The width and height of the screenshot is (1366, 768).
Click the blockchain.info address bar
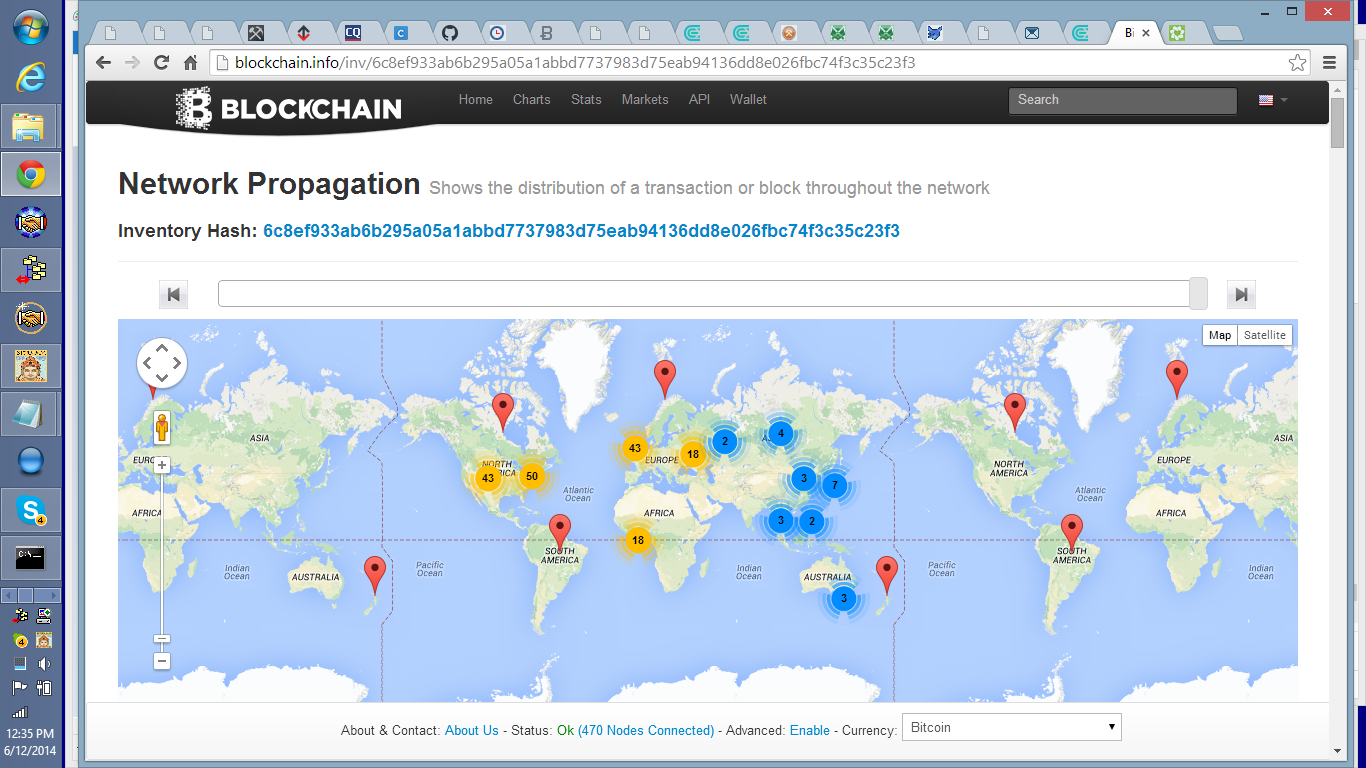750,62
